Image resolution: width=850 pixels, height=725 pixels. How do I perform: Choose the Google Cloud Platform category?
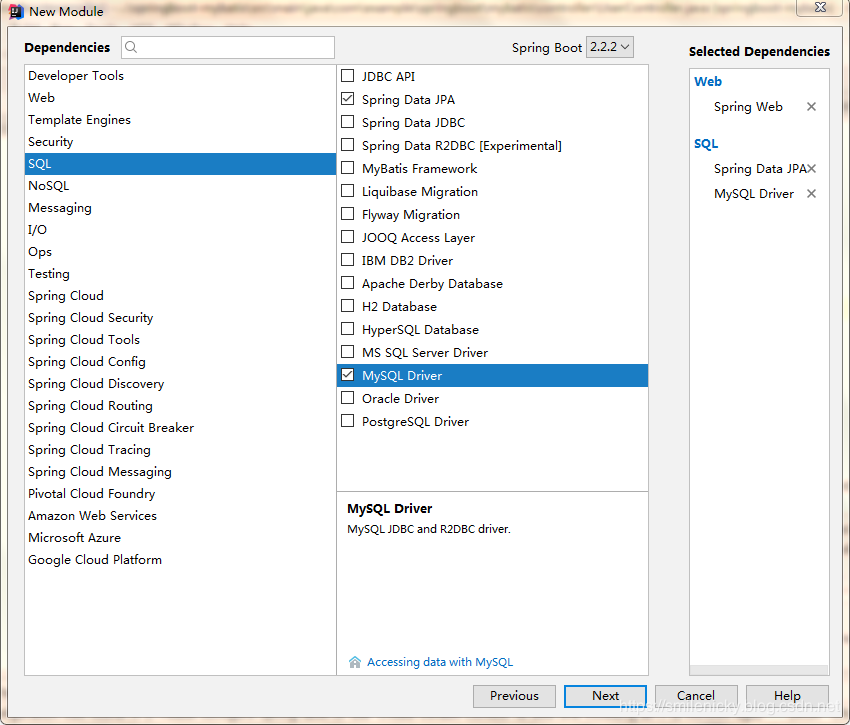pyautogui.click(x=180, y=560)
